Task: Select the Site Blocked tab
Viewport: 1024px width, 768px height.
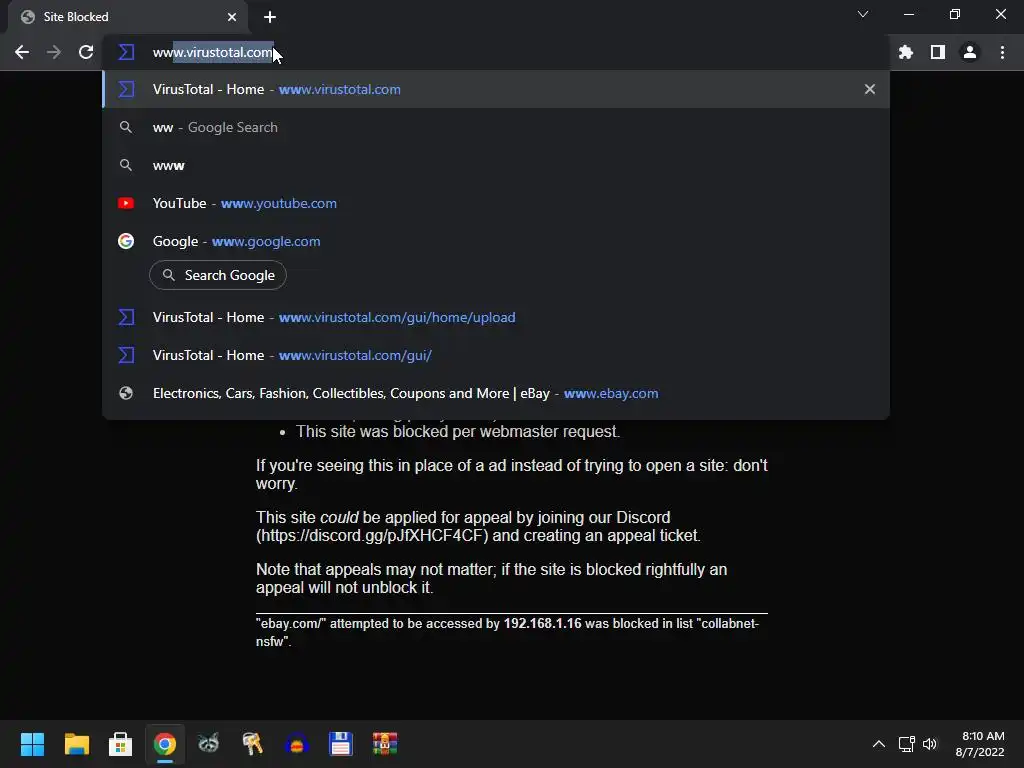Action: click(x=127, y=17)
